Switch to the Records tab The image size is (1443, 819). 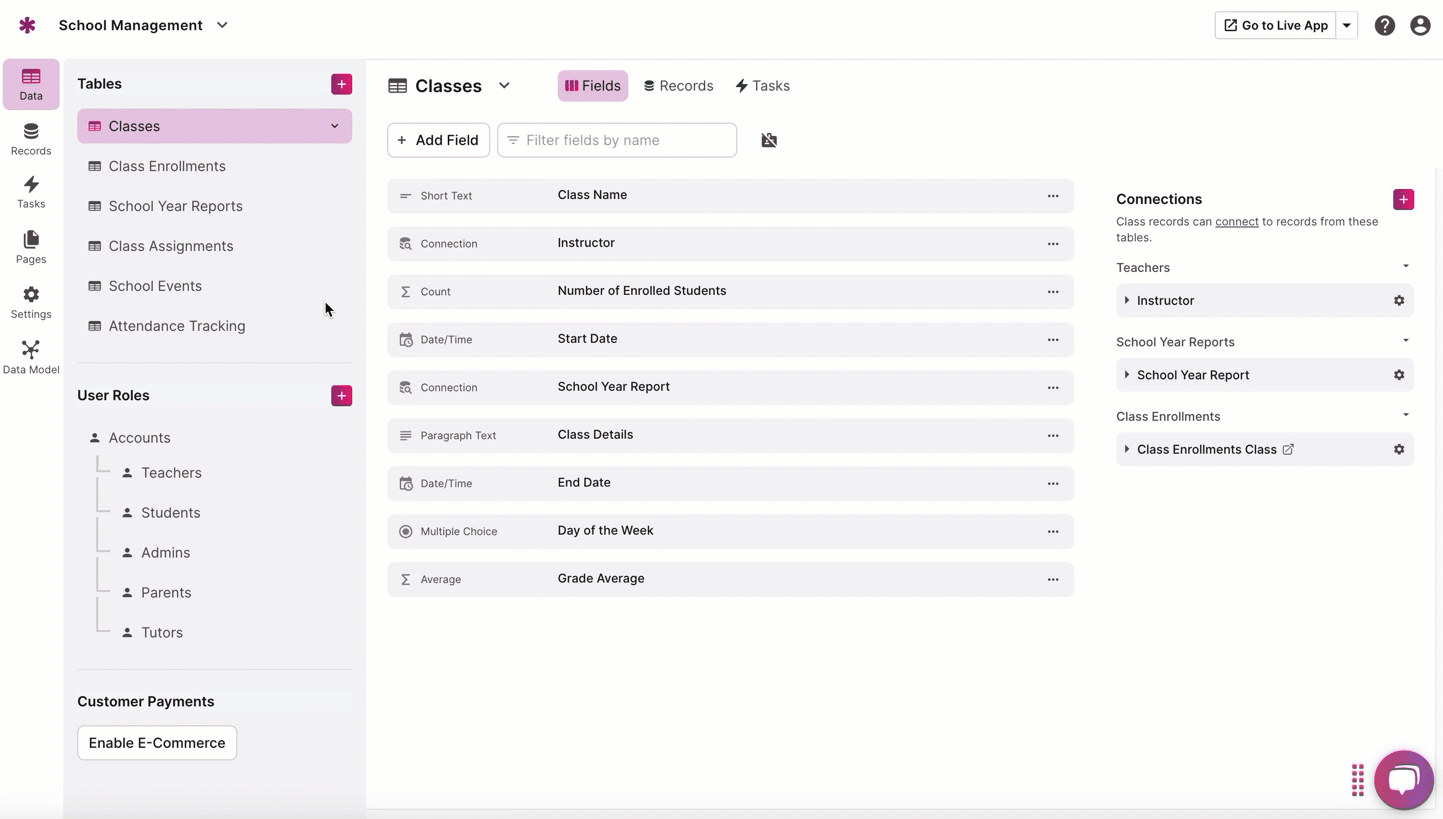(x=678, y=86)
